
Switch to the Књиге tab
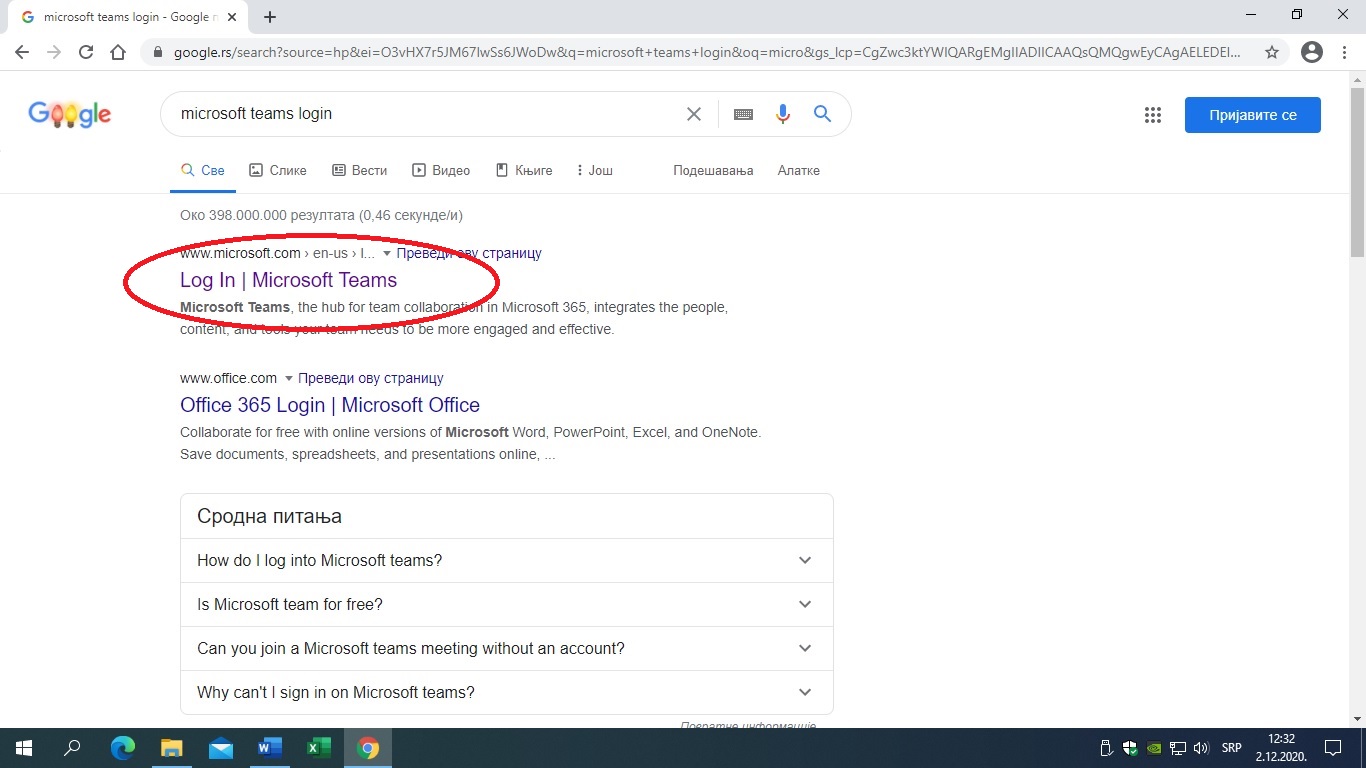524,171
